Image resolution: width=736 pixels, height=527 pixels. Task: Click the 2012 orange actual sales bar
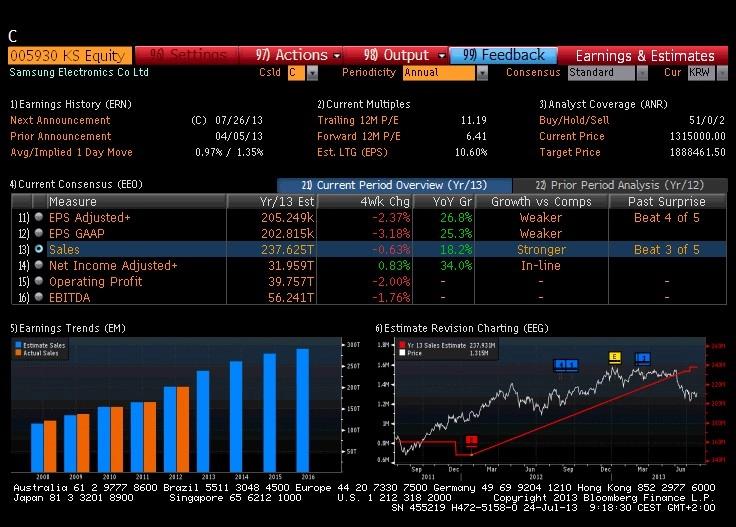183,429
